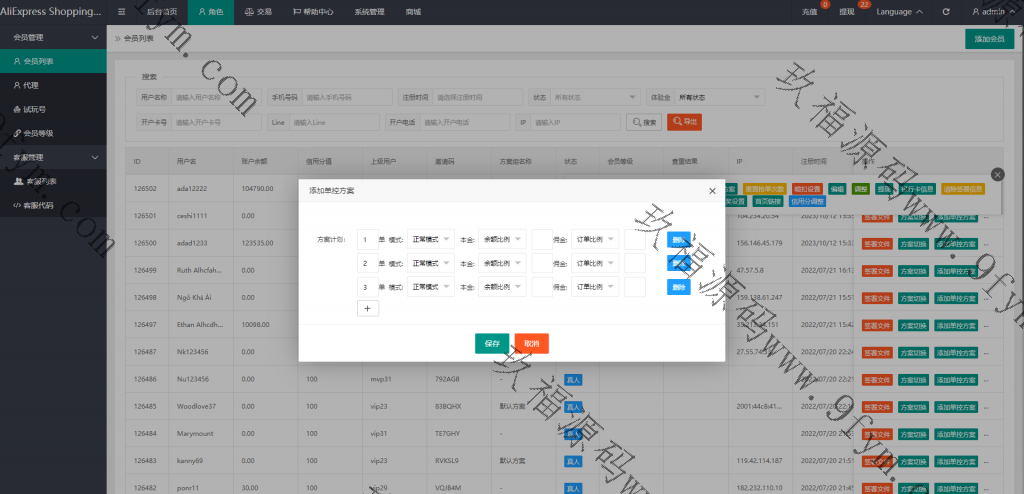
Task: Switch to the 交易 top tab
Action: point(258,12)
